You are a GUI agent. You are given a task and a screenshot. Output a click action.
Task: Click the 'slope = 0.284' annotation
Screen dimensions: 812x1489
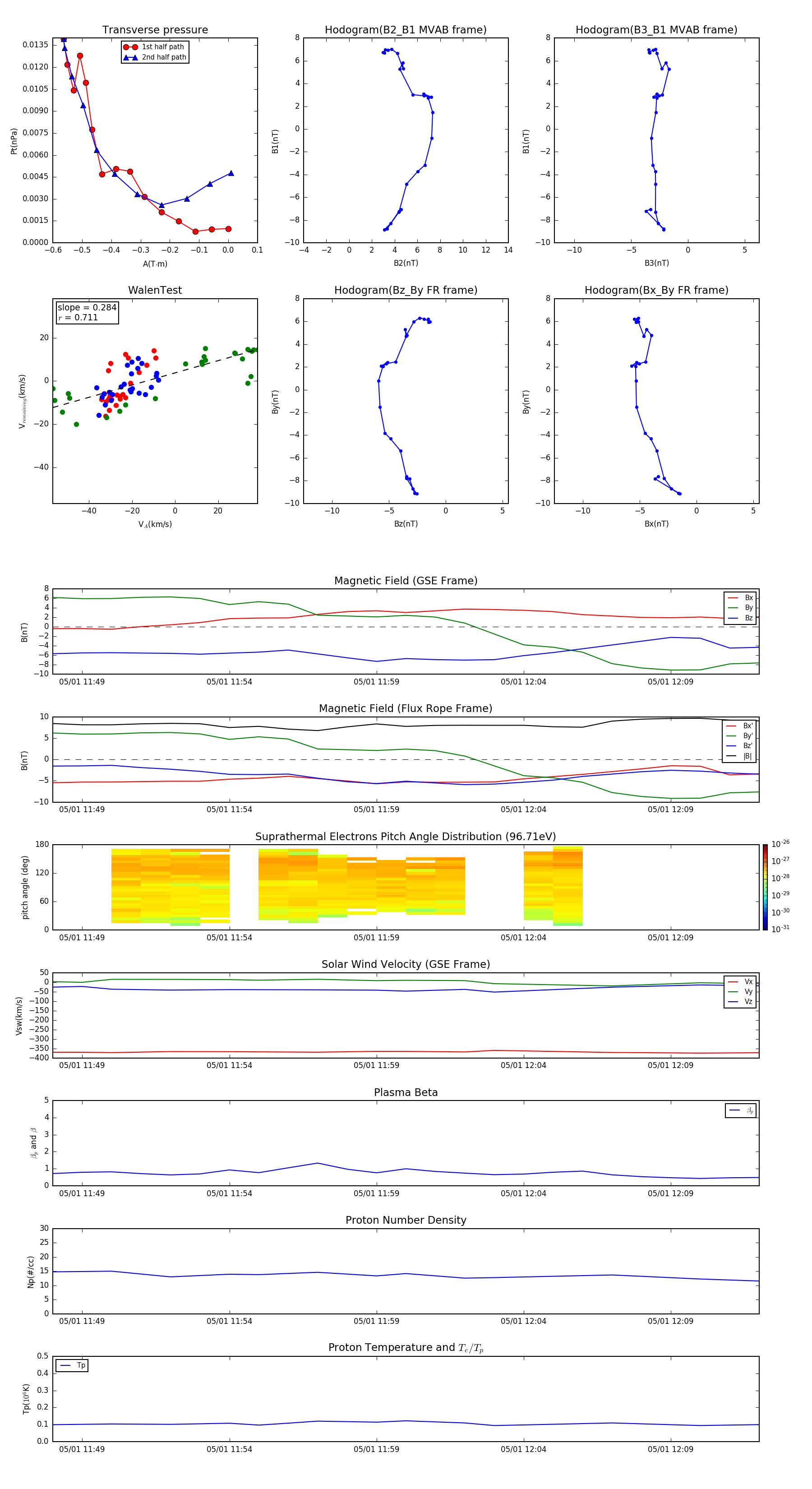[87, 308]
